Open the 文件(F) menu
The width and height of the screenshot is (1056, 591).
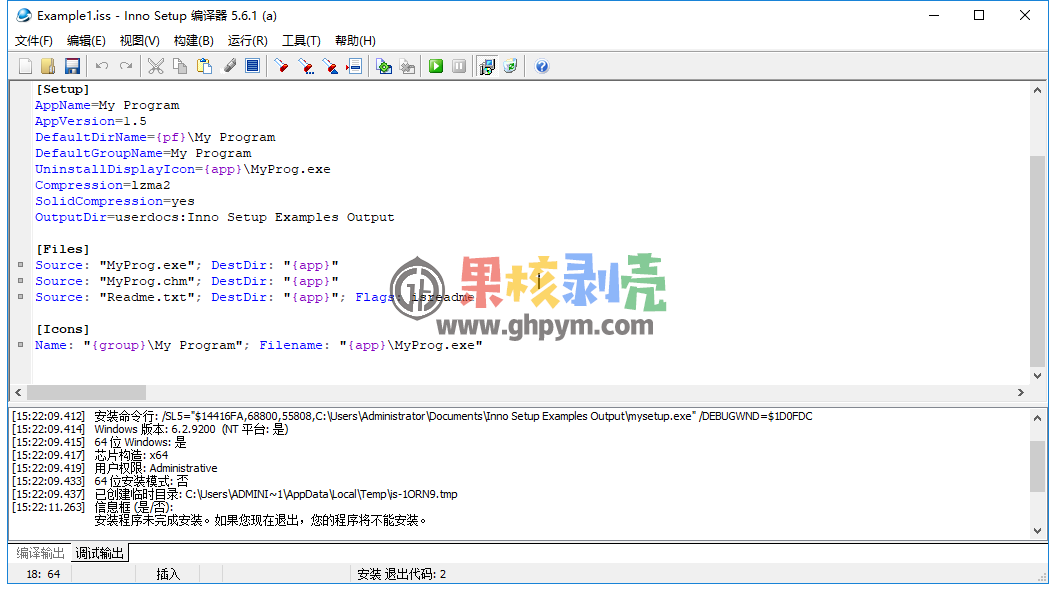[34, 40]
